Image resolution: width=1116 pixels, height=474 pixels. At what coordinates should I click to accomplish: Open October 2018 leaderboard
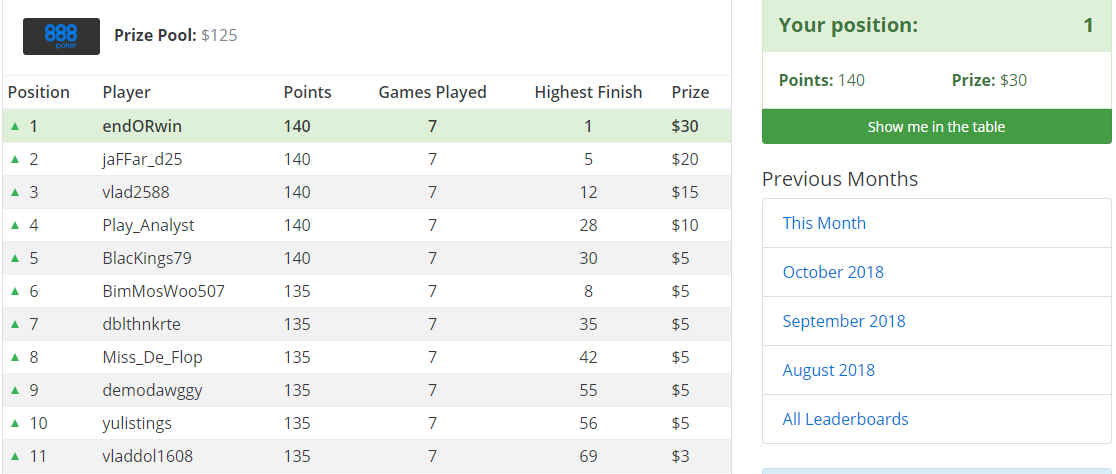click(833, 272)
